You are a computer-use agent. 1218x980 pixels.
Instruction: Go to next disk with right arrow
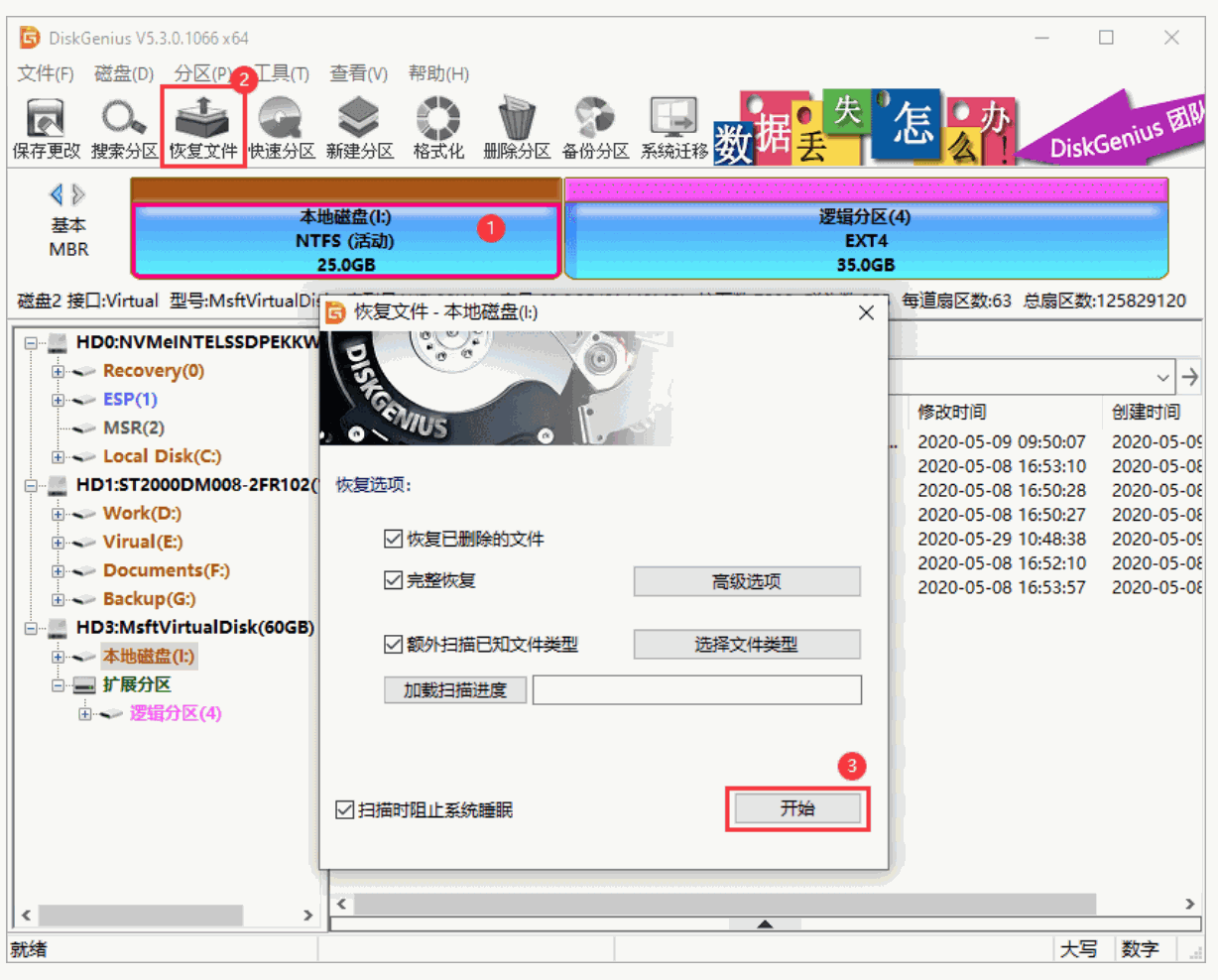tap(78, 194)
